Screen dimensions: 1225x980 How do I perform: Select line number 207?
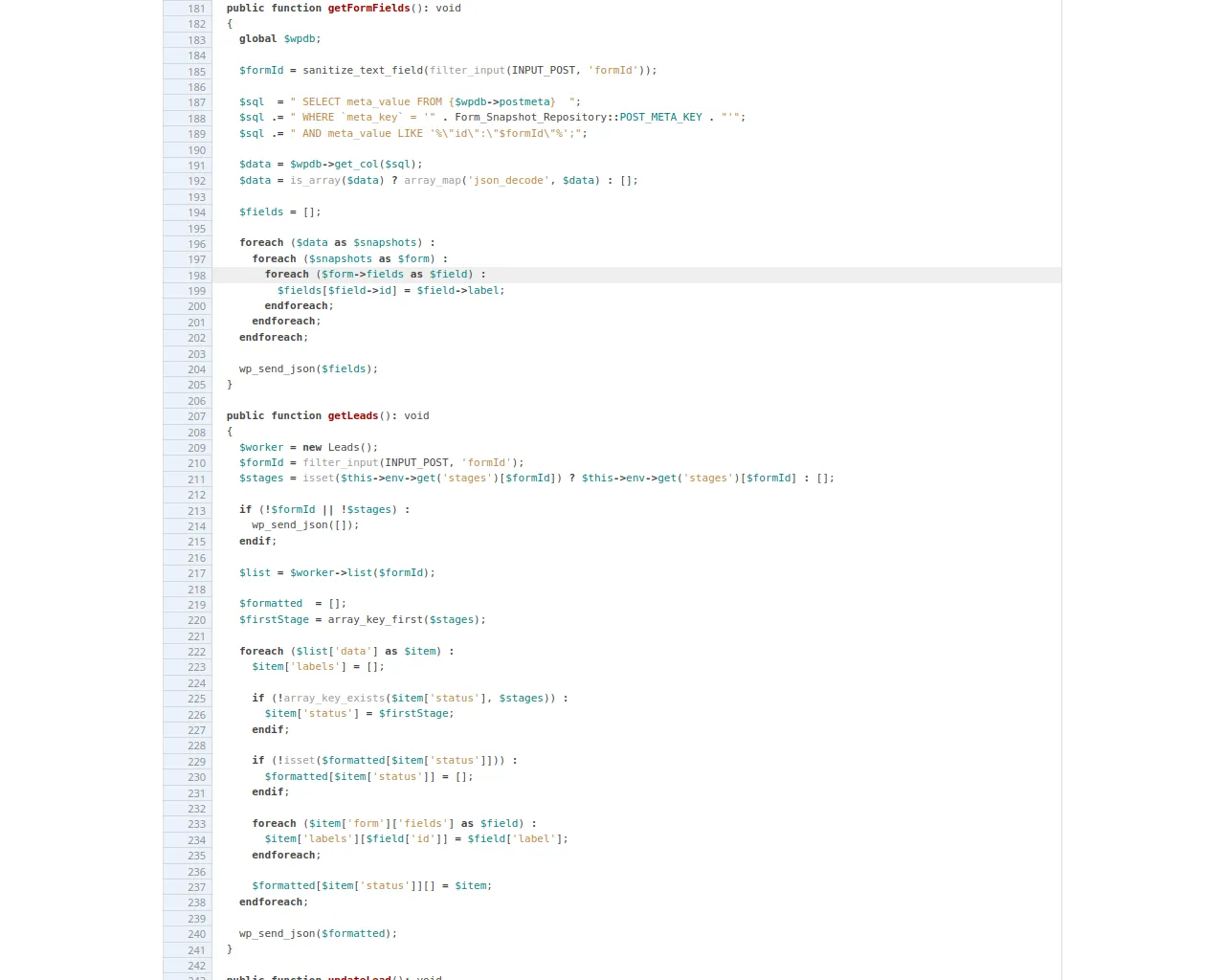tap(196, 416)
